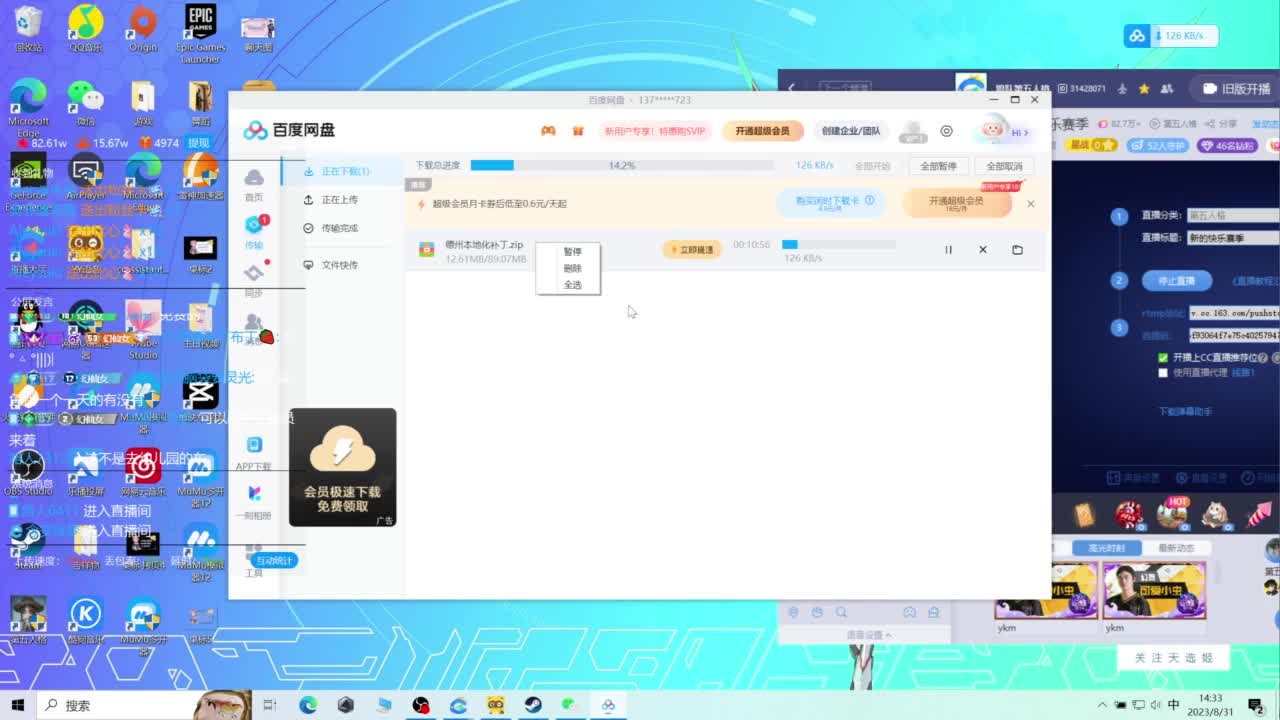The width and height of the screenshot is (1280, 720).
Task: Click the Windows Start button
Action: pyautogui.click(x=18, y=705)
